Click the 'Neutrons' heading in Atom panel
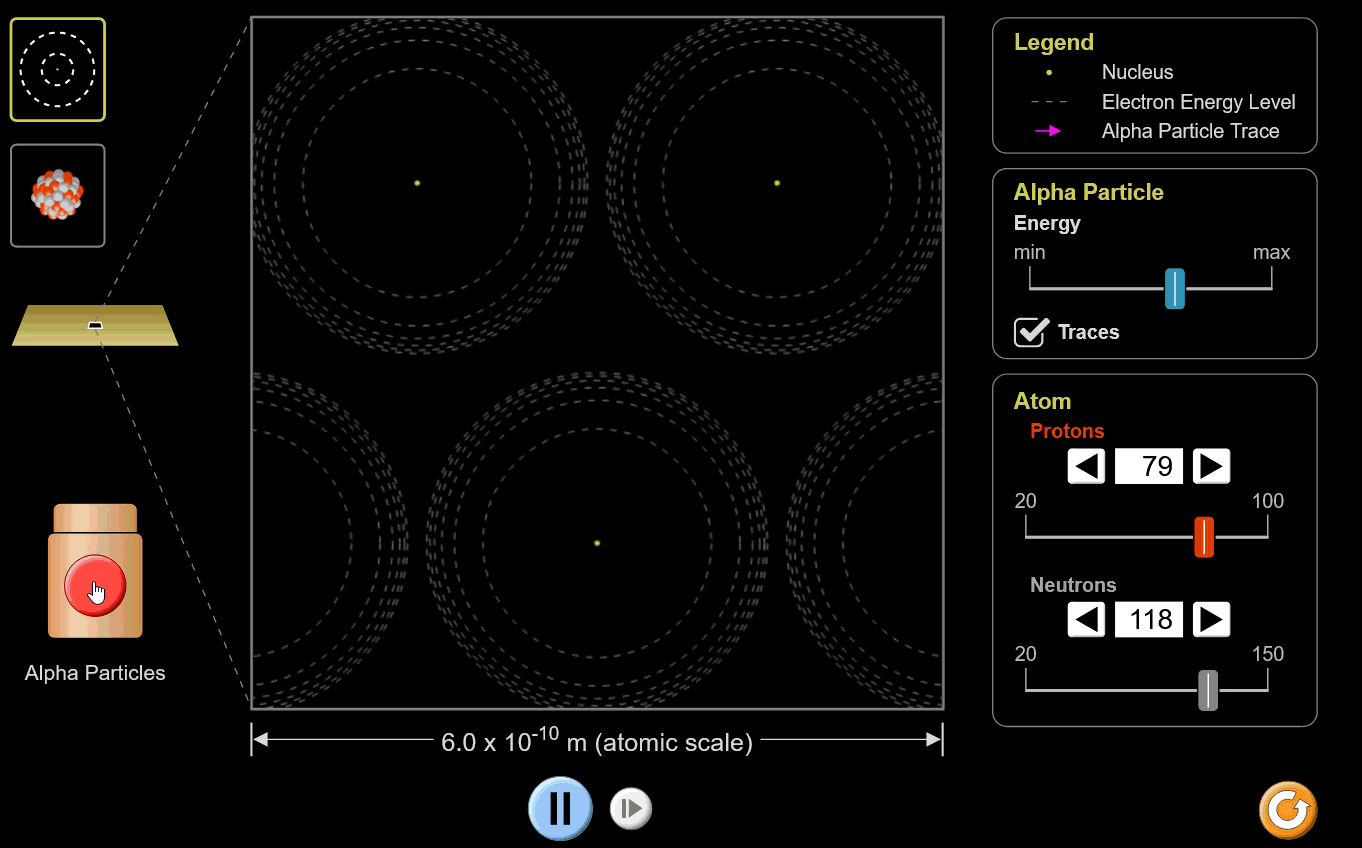 click(x=1073, y=585)
